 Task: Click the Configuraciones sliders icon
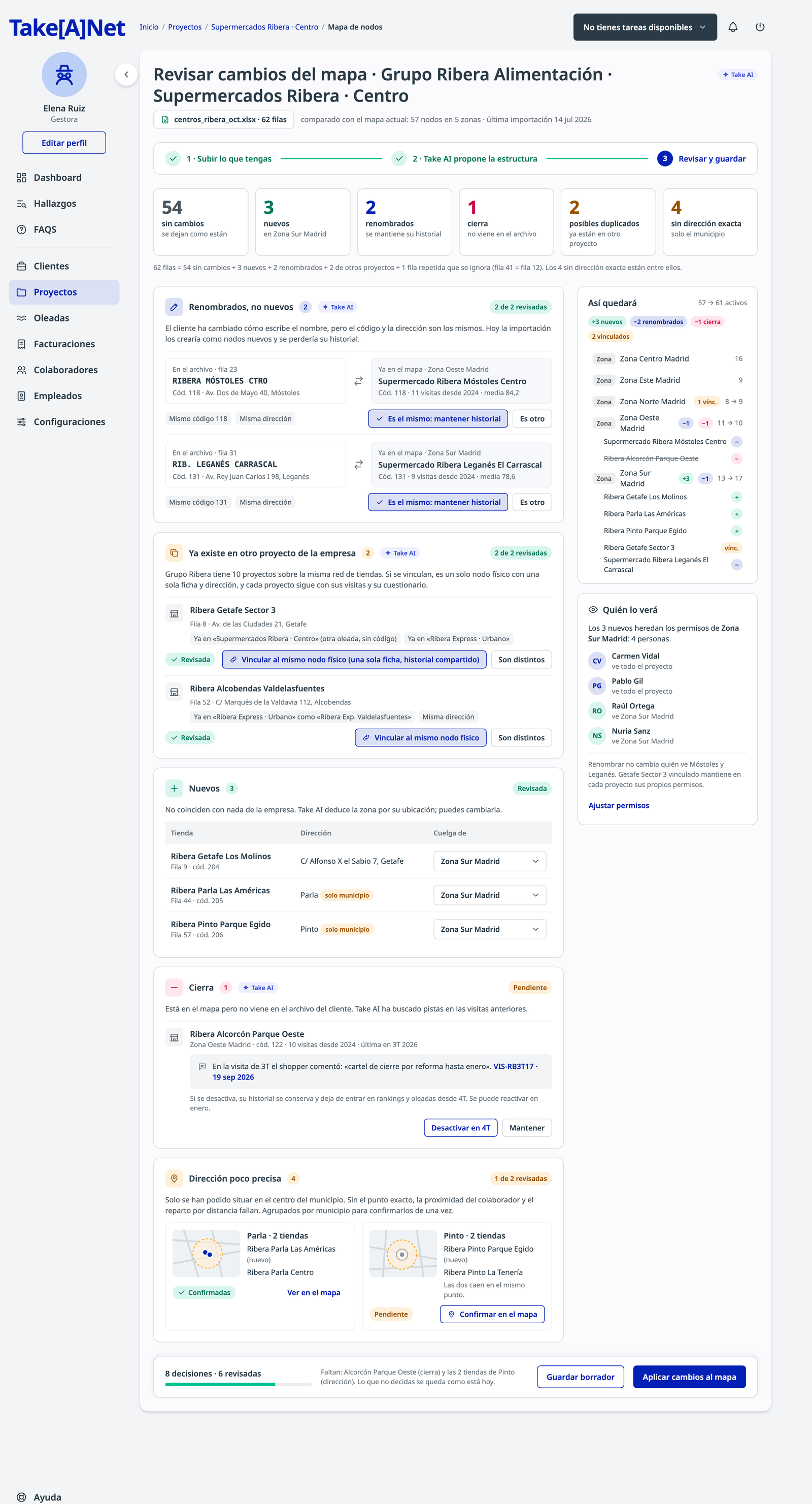click(22, 421)
